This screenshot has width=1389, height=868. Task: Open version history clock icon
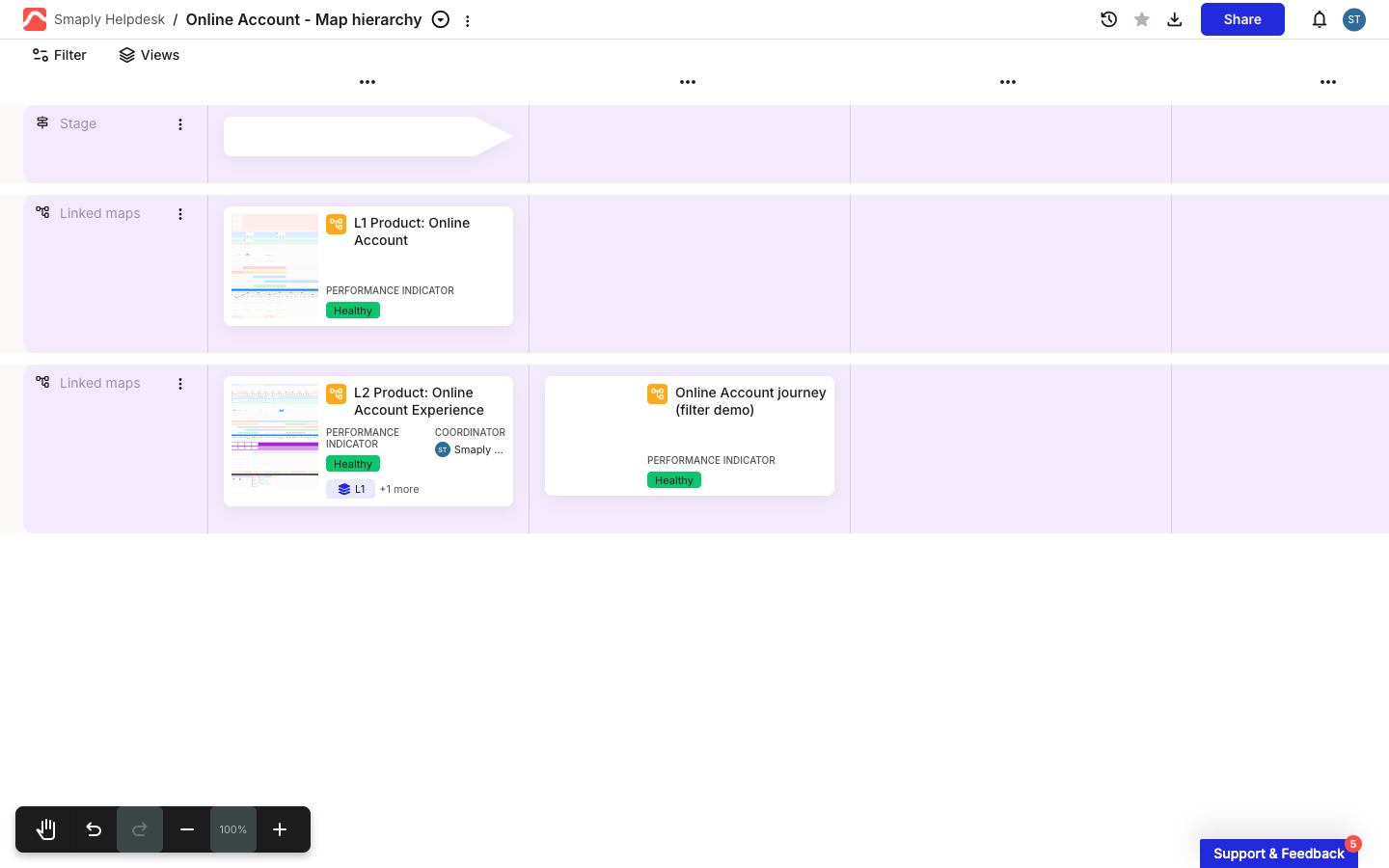pyautogui.click(x=1109, y=19)
